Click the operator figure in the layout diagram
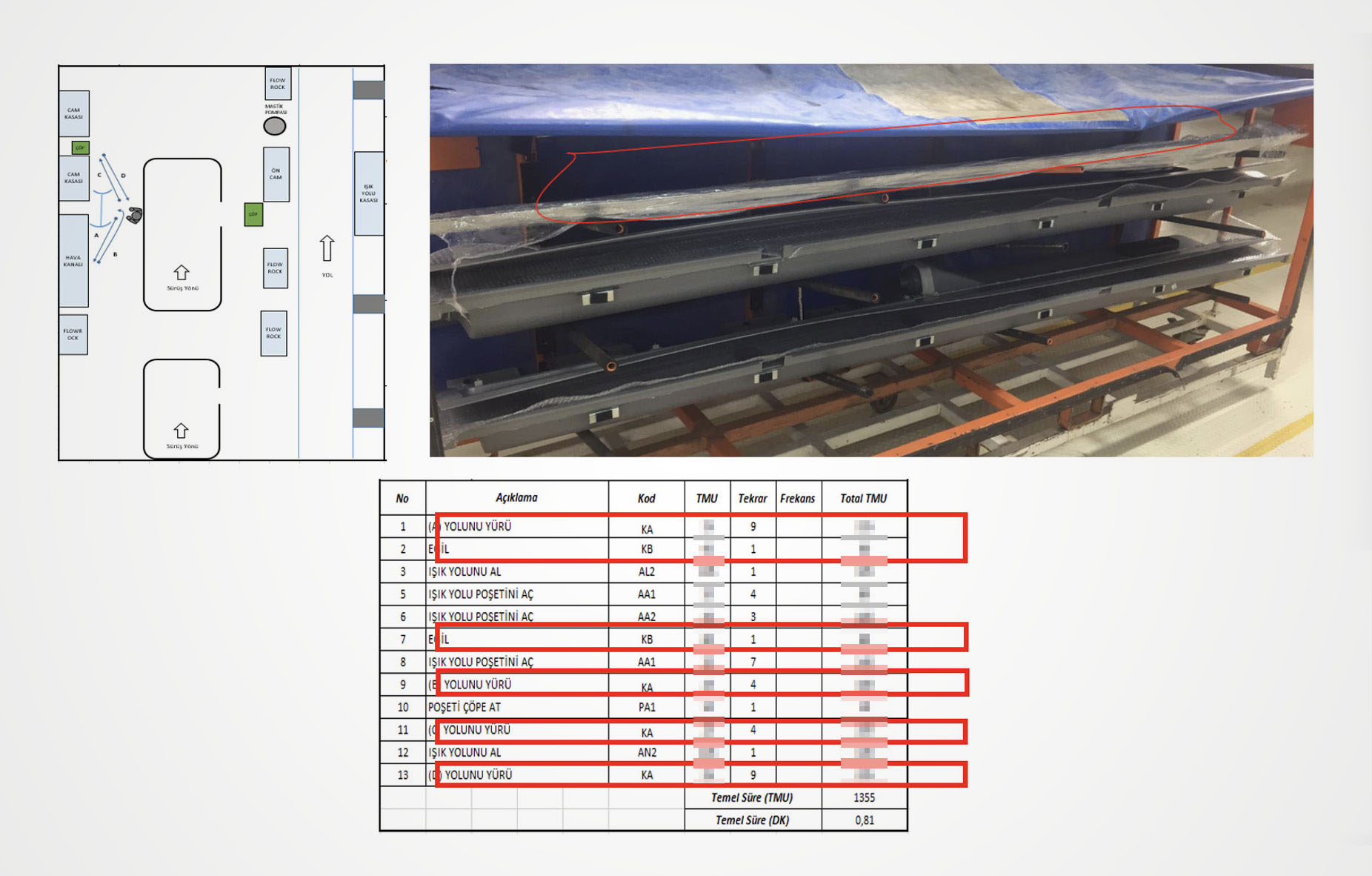This screenshot has height=876, width=1372. click(x=134, y=216)
